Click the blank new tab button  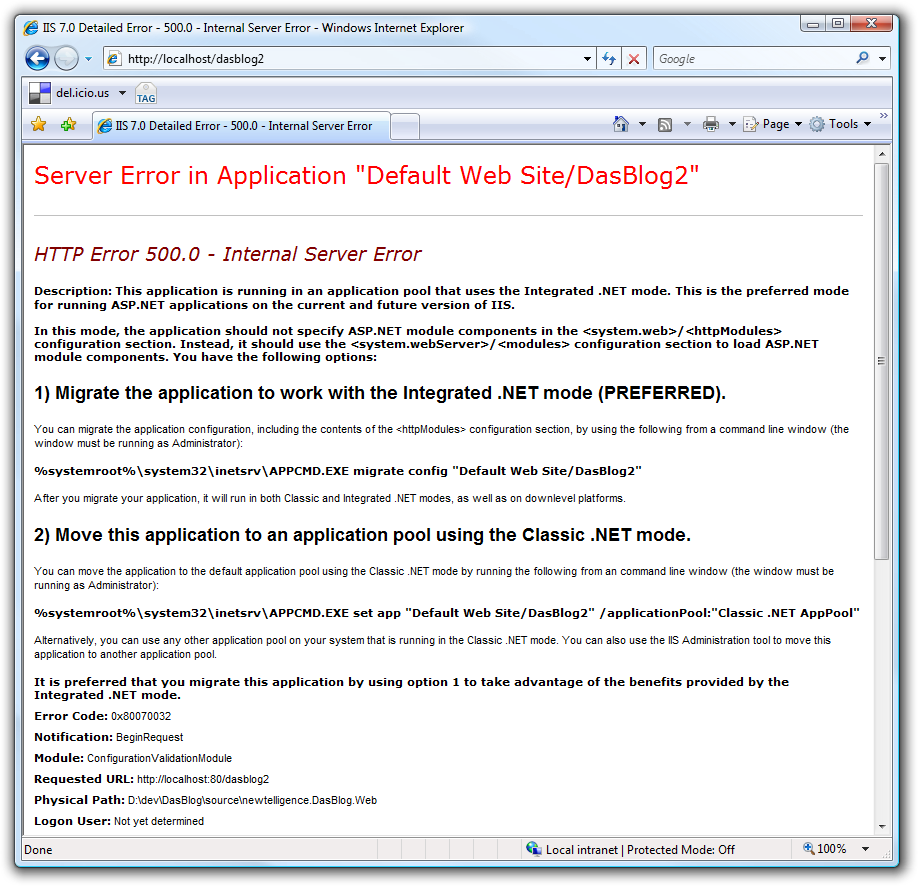[x=404, y=126]
